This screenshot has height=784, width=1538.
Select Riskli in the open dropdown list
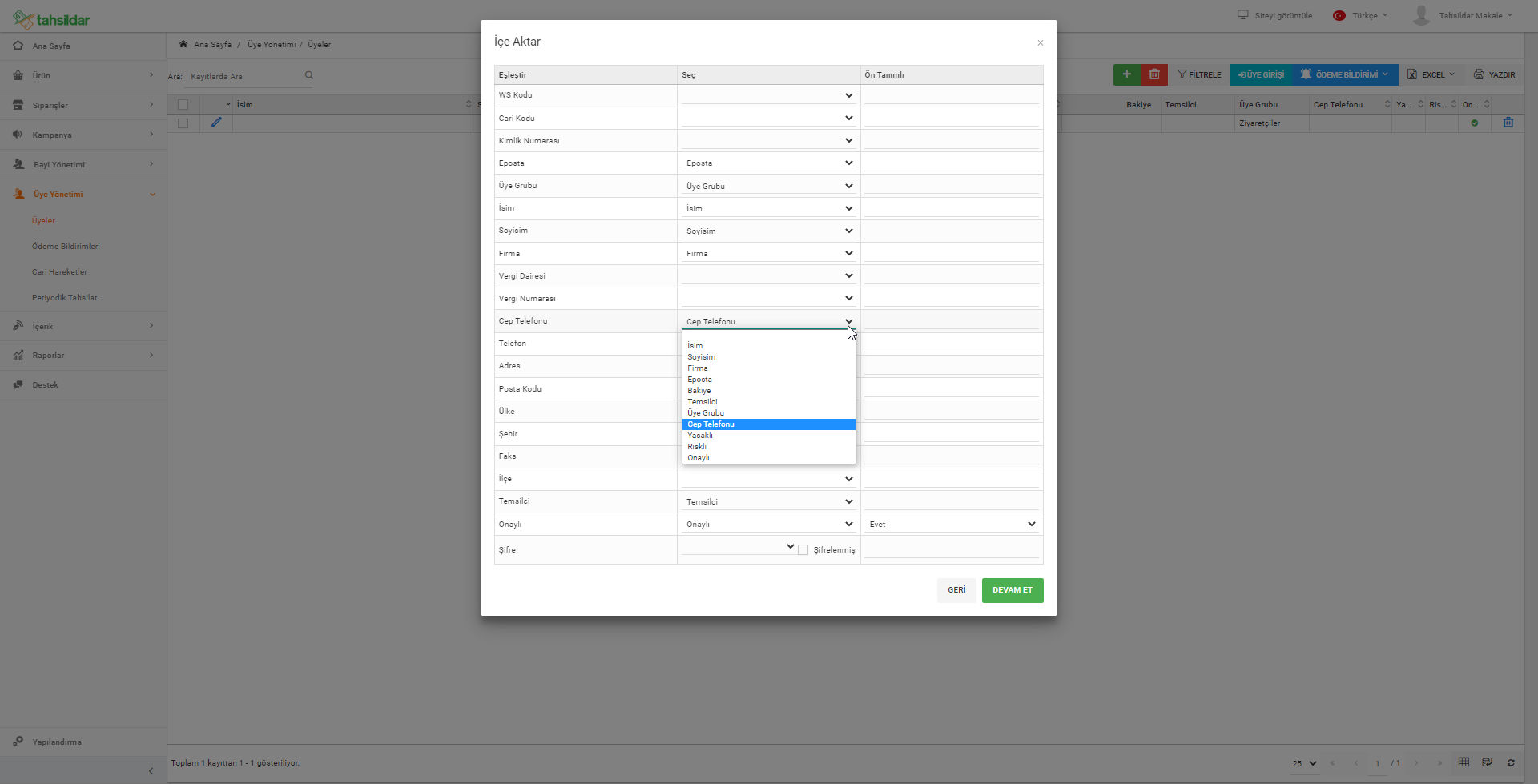pos(768,447)
